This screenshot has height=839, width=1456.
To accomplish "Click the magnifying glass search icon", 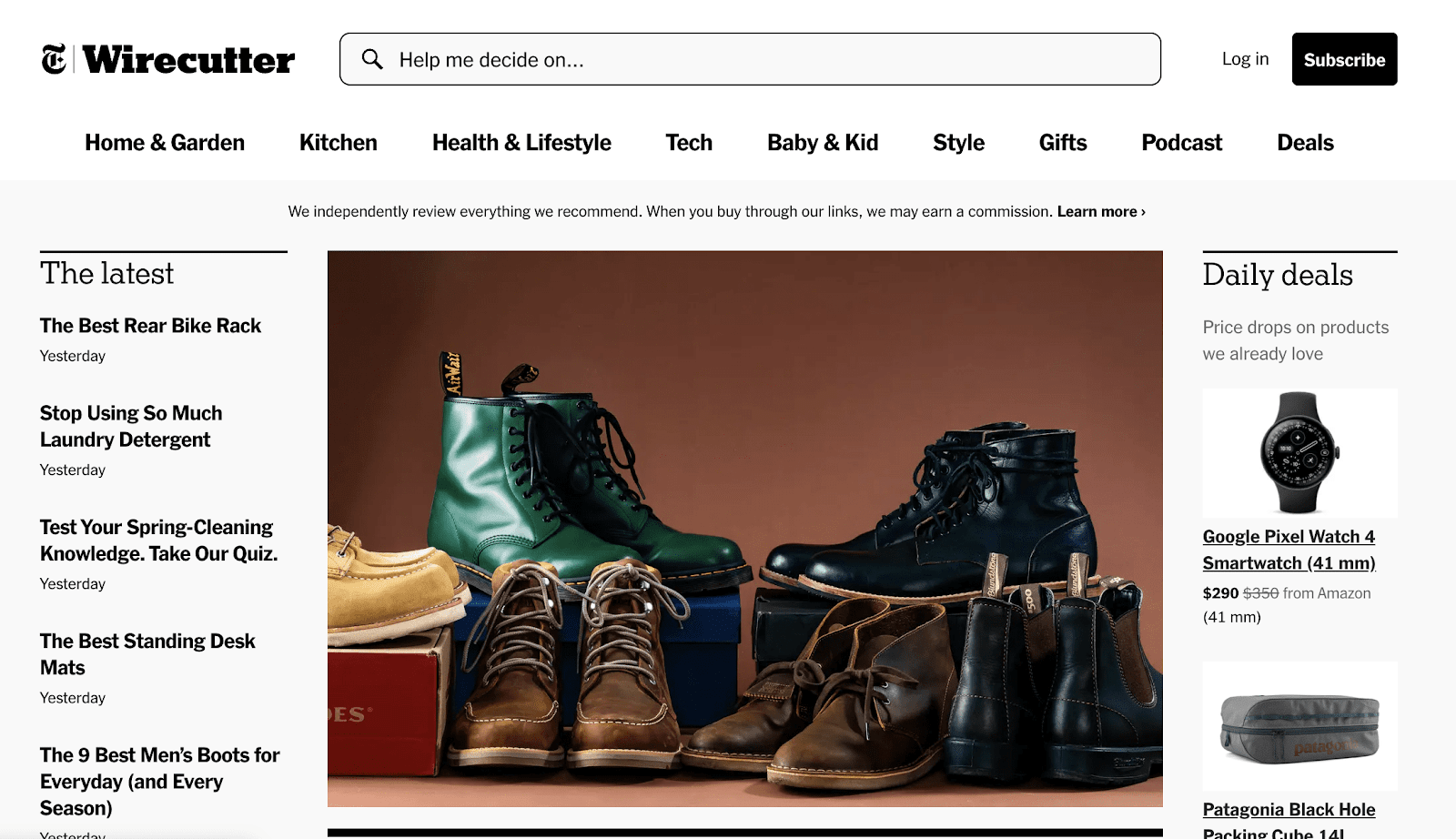I will tap(372, 59).
